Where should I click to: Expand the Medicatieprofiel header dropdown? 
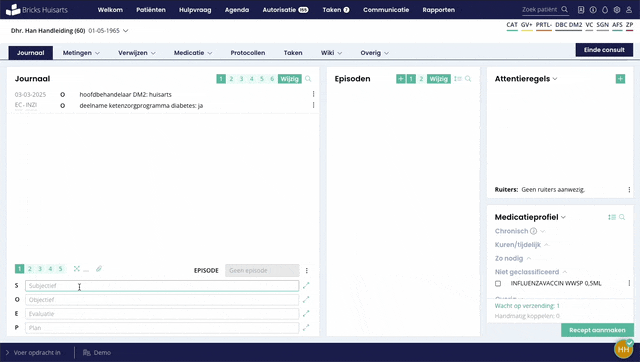click(x=563, y=217)
